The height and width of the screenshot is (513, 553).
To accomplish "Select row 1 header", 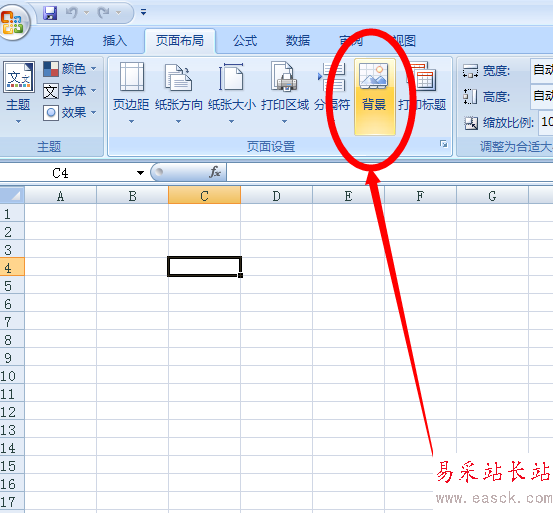I will 12,213.
